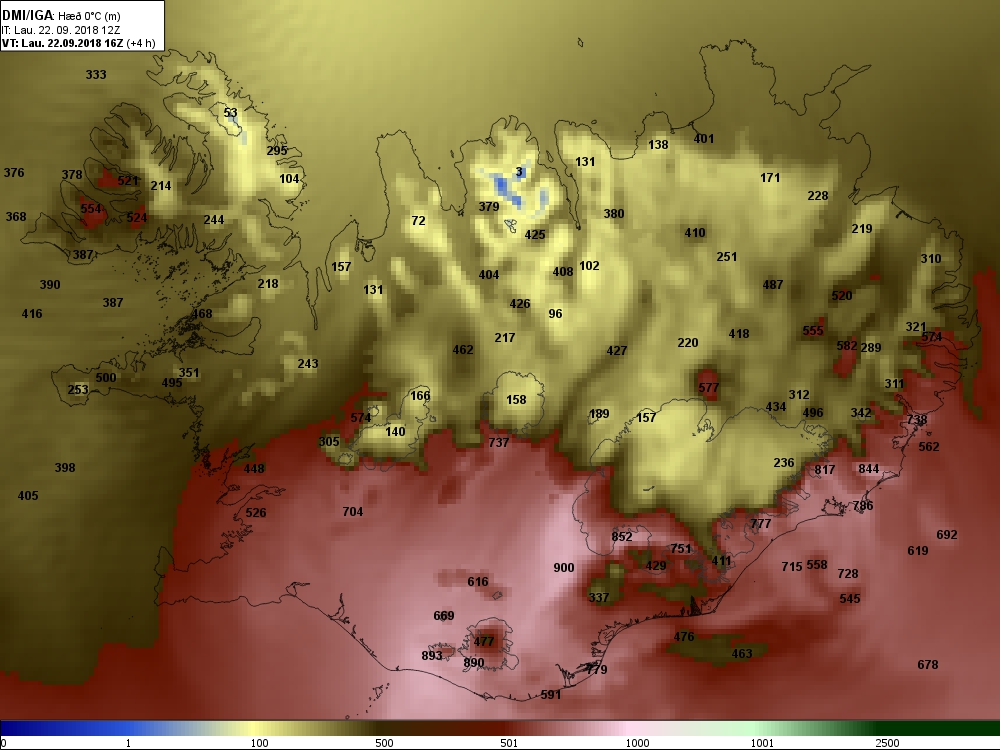1000x750 pixels.
Task: Click the color scale label '100'
Action: pos(259,743)
